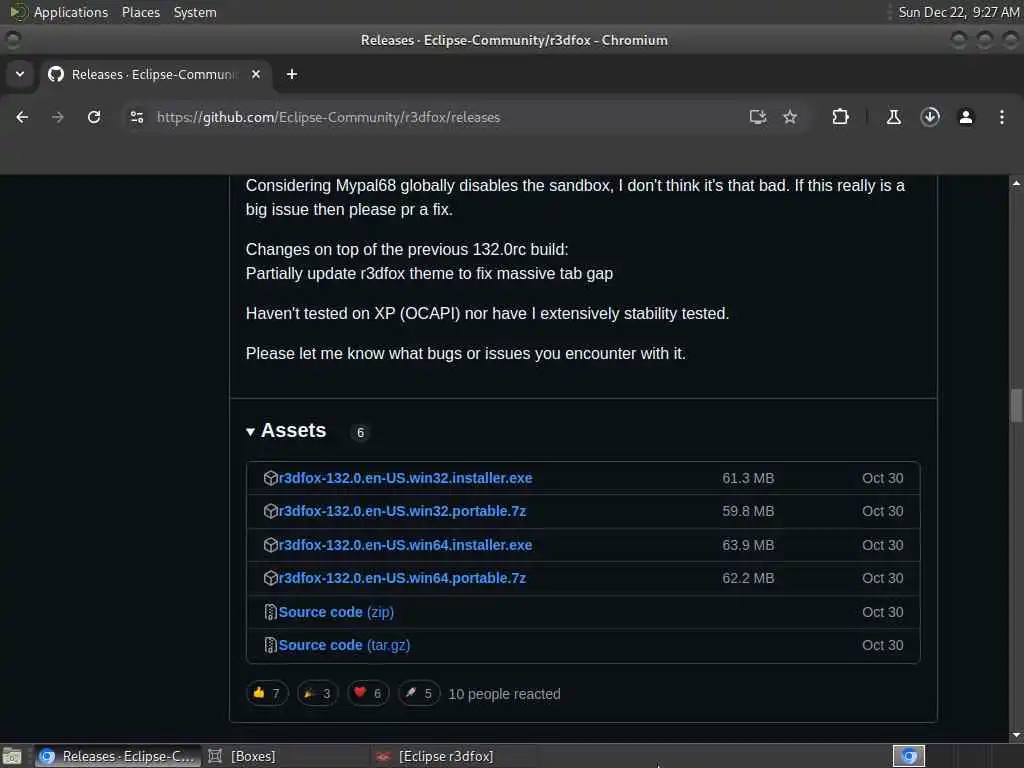Open the Places menu
The image size is (1024, 768).
tap(140, 12)
